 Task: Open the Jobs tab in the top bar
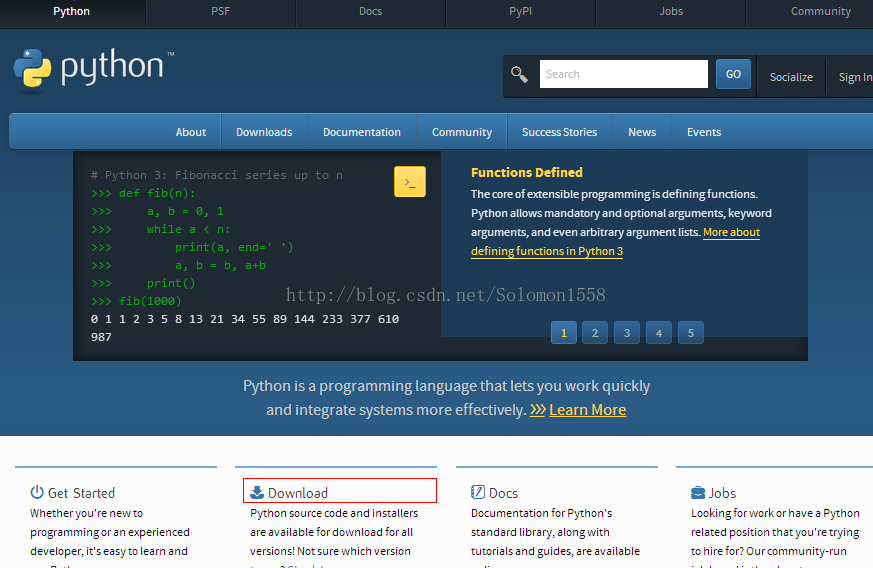671,11
